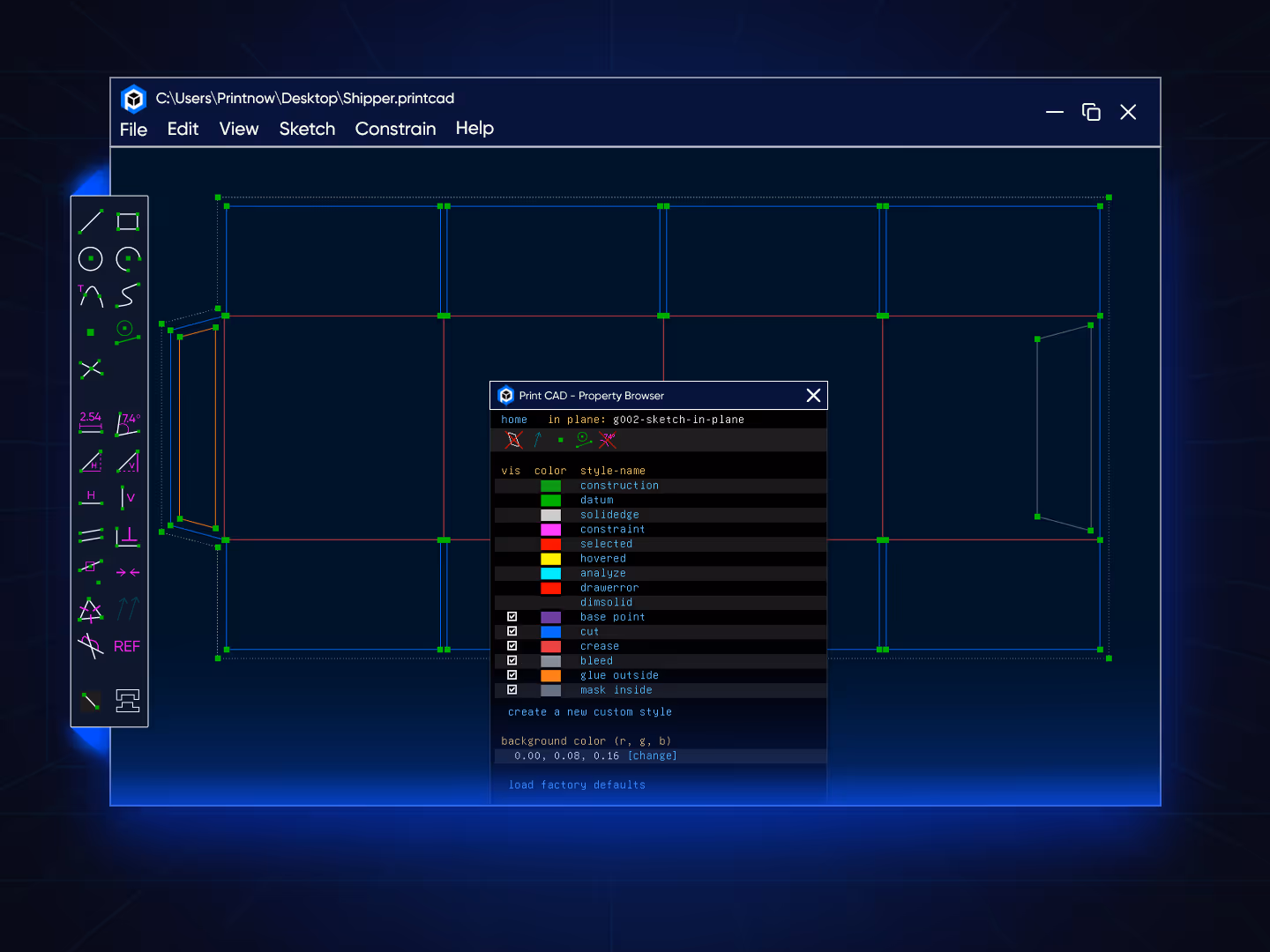Viewport: 1270px width, 952px height.
Task: Click load factory defaults
Action: tap(577, 785)
